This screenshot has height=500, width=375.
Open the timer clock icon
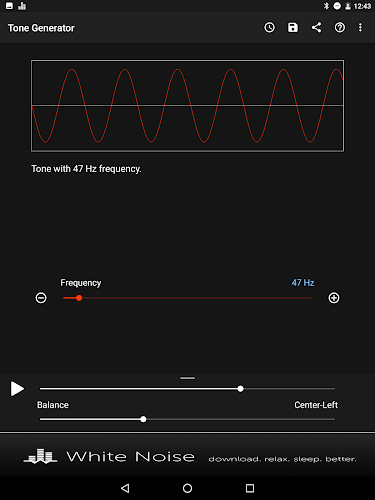point(269,28)
